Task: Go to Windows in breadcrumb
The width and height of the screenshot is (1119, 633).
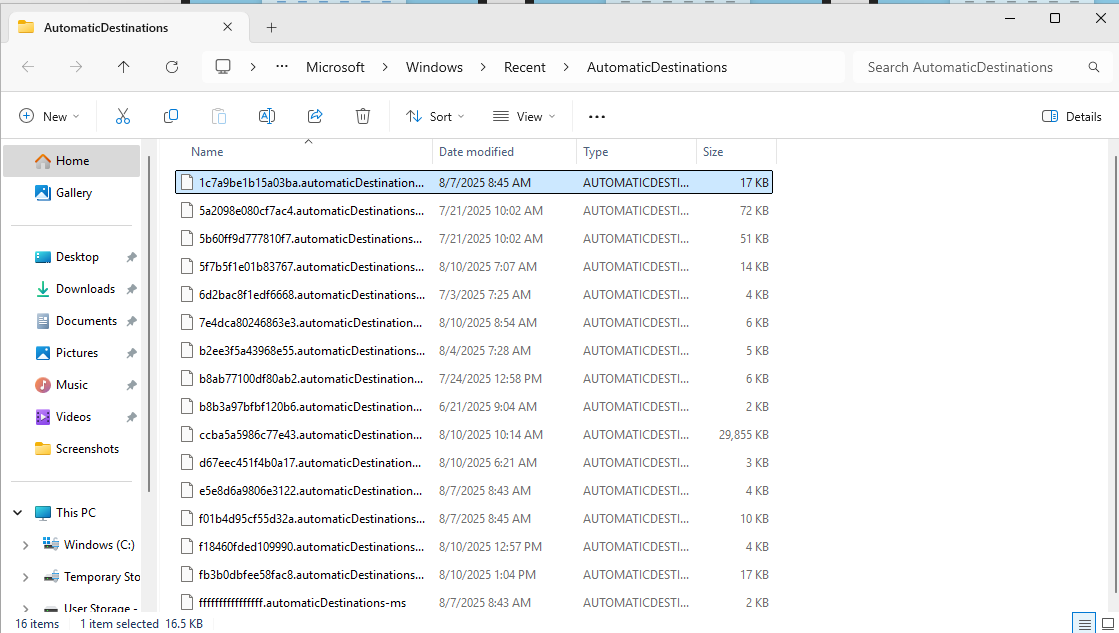Action: [434, 67]
